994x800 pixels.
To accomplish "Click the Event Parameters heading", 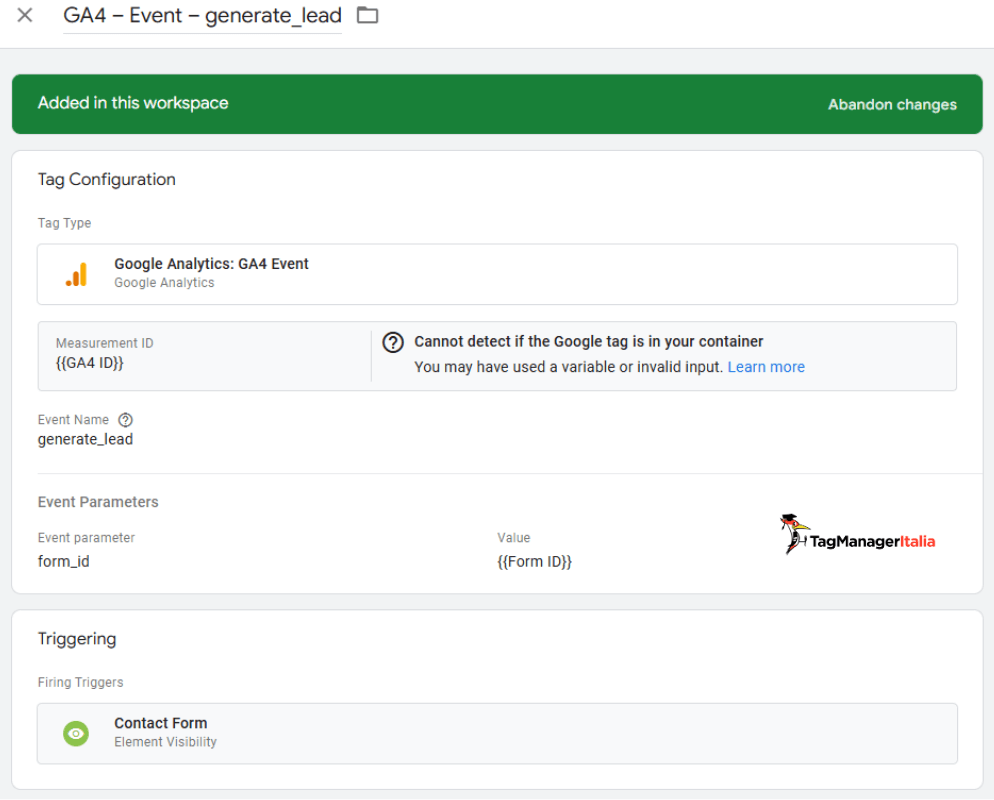I will 98,502.
